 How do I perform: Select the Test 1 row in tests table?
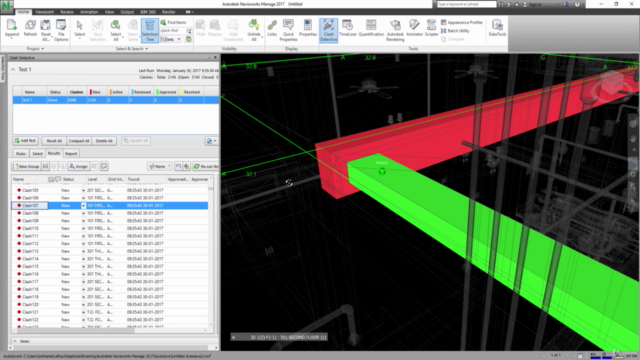pyautogui.click(x=116, y=100)
